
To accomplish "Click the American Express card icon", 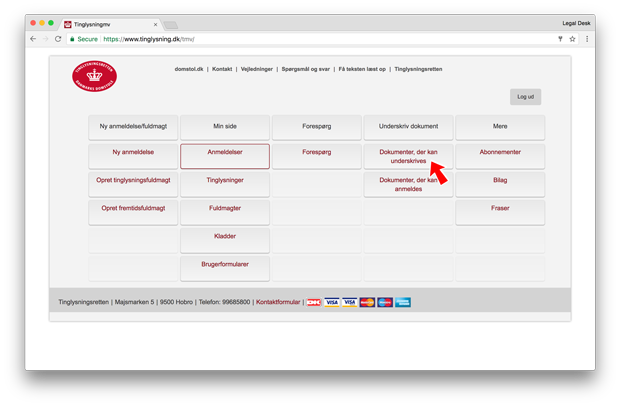I will [403, 302].
